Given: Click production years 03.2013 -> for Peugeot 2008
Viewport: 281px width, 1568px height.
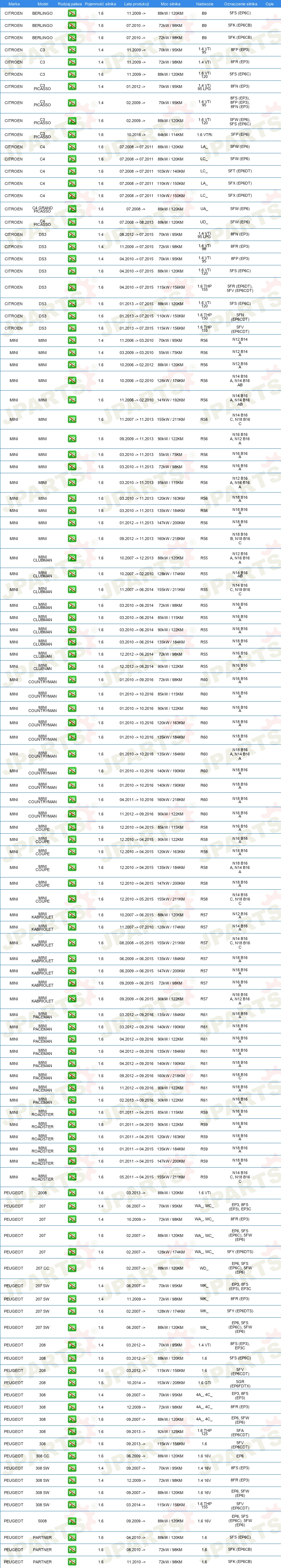Looking at the screenshot, I should click(x=136, y=1192).
